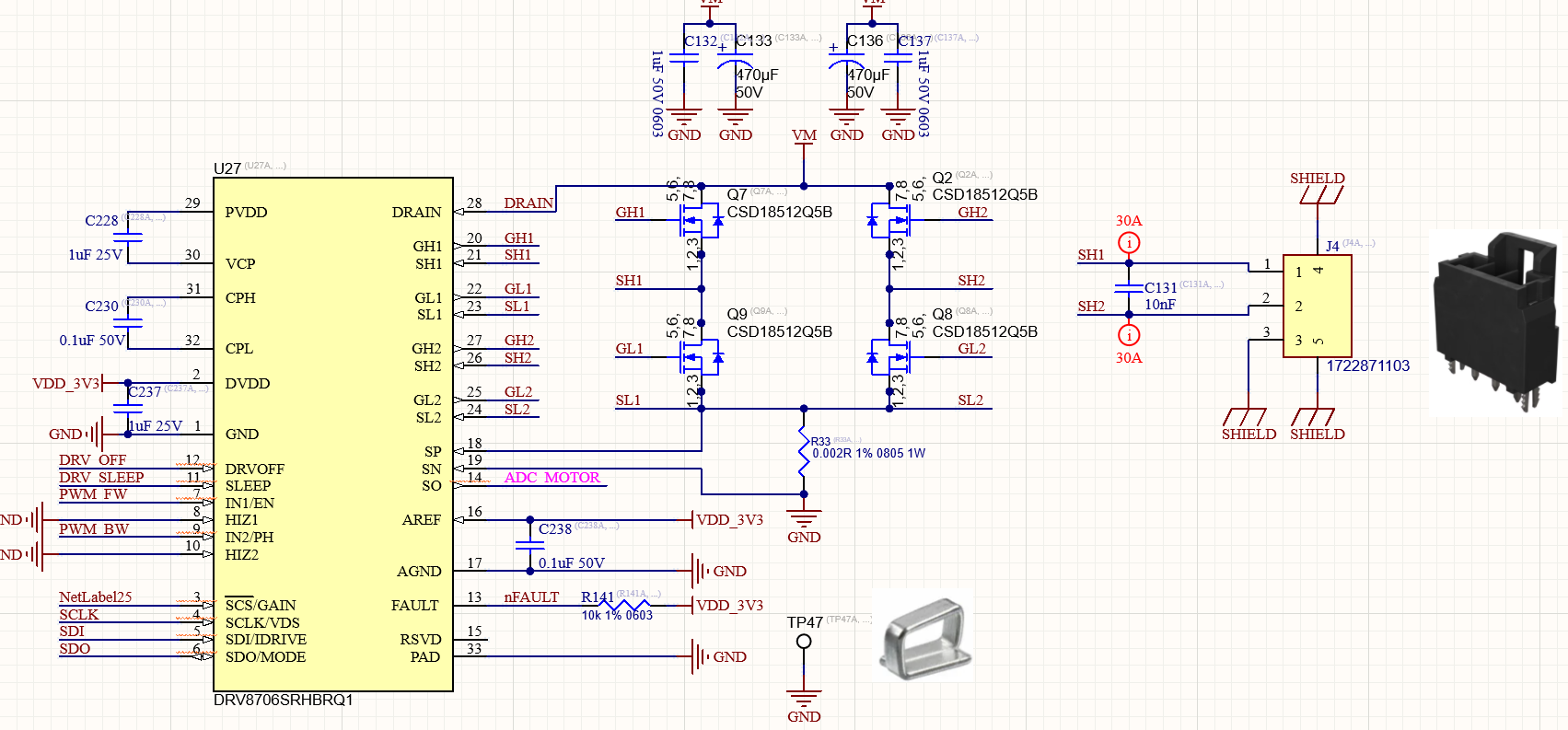The height and width of the screenshot is (730, 1568).
Task: Click the GL1 net label at Q9 gate
Action: pyautogui.click(x=629, y=349)
